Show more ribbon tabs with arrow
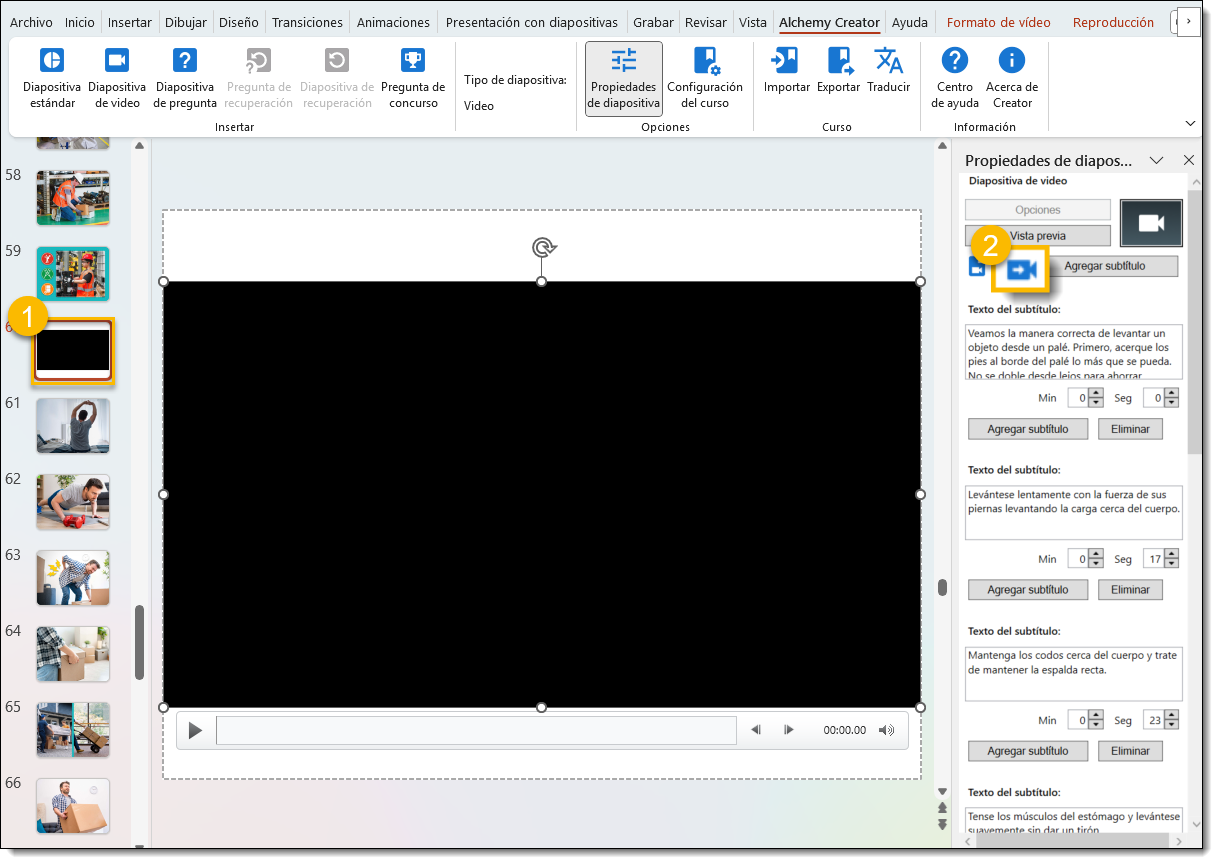The width and height of the screenshot is (1218, 864). (x=1187, y=21)
